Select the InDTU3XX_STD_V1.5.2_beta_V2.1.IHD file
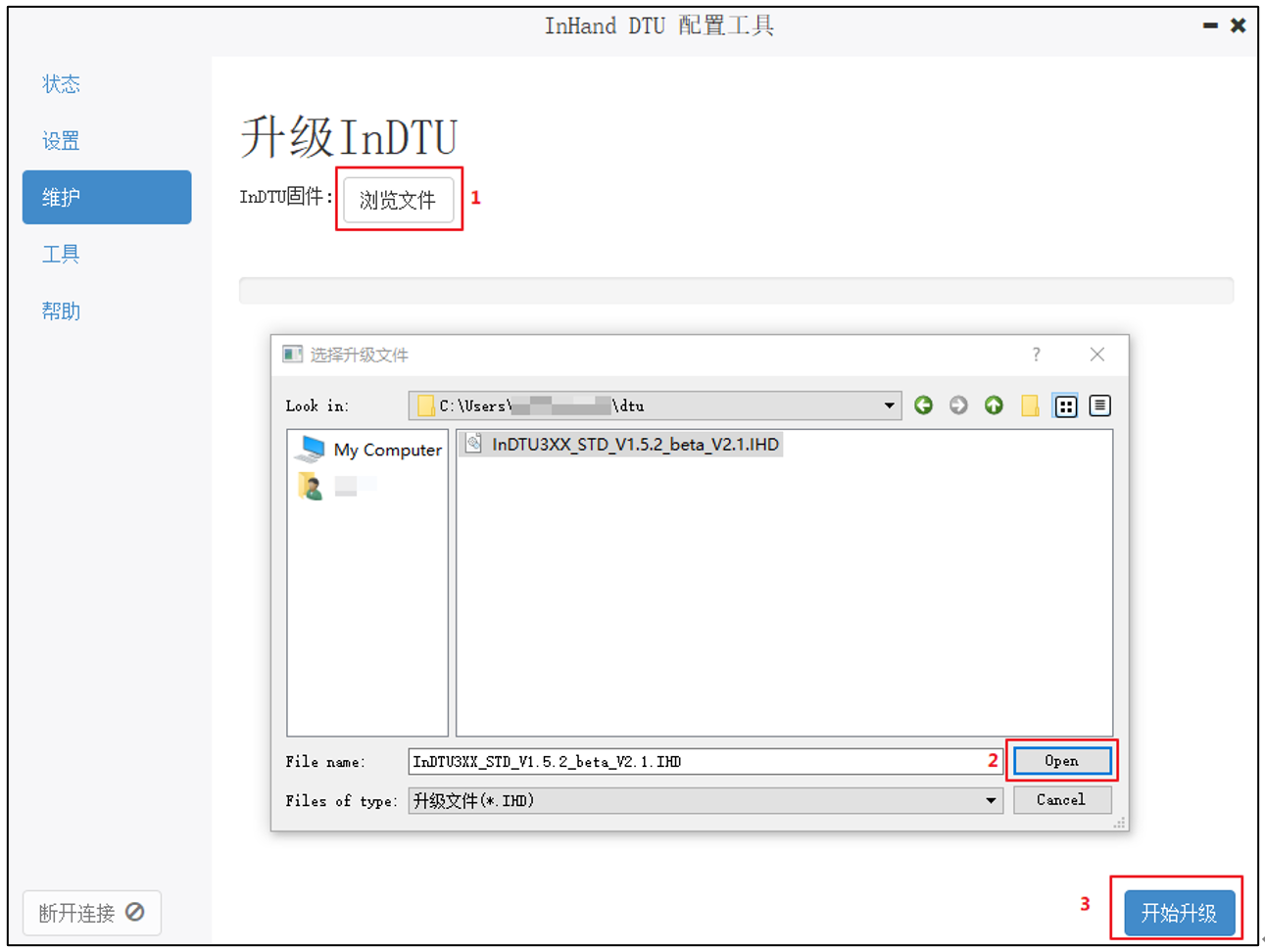This screenshot has width=1265, height=952. 622,445
